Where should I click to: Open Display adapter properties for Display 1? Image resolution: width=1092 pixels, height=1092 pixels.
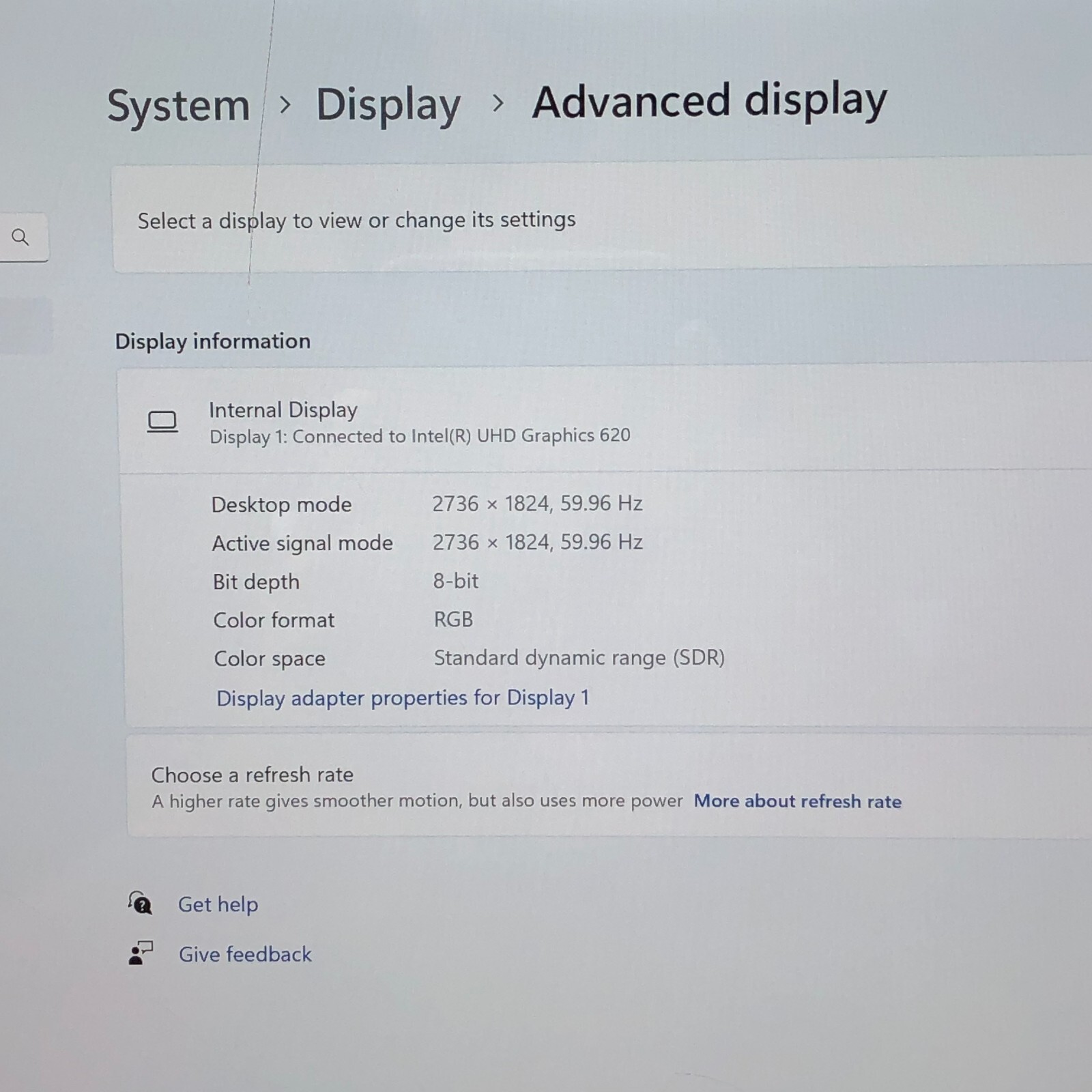(403, 698)
